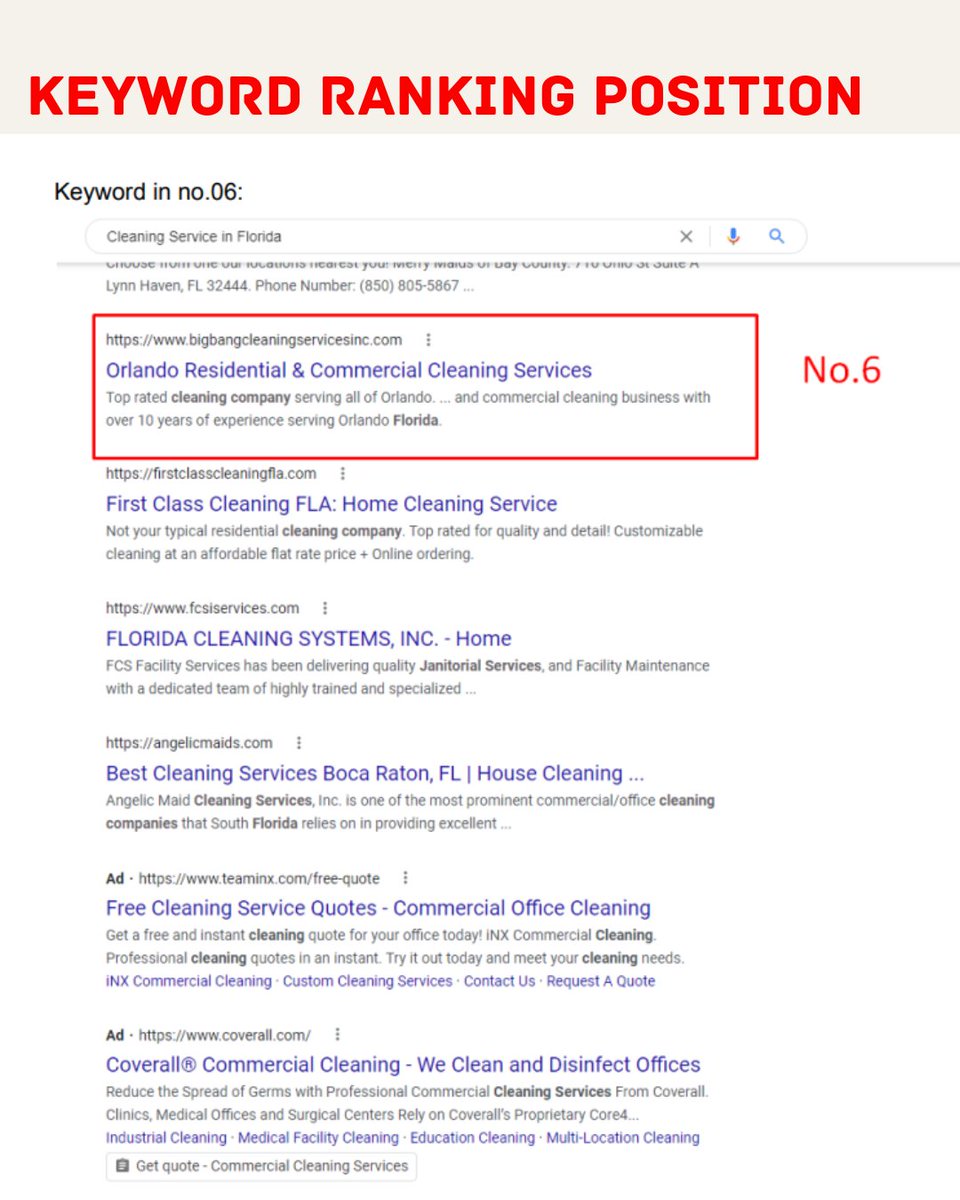Open 'Best Cleaning Services Boca Raton, FL' result
The height and width of the screenshot is (1200, 960).
(x=375, y=773)
